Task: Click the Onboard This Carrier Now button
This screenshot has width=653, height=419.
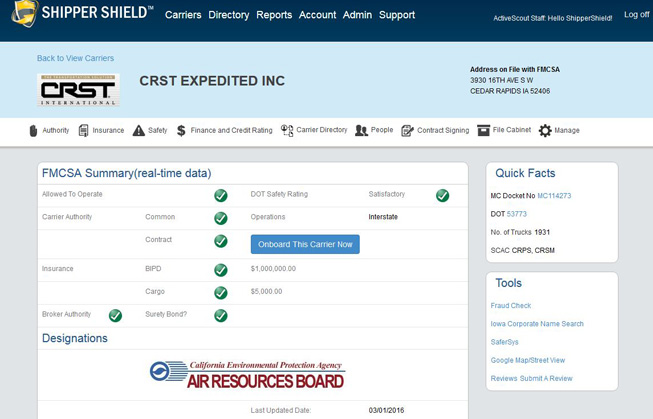Action: click(x=305, y=244)
